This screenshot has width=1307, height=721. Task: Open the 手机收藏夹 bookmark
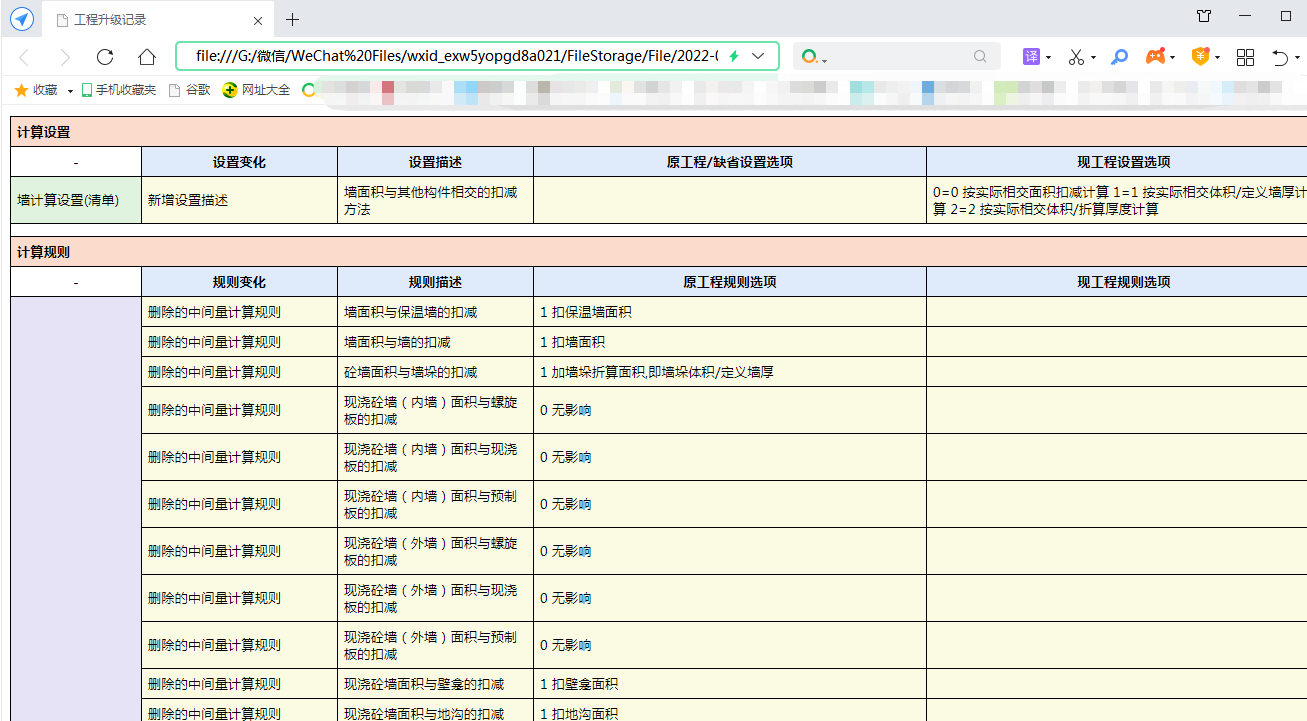pyautogui.click(x=119, y=90)
